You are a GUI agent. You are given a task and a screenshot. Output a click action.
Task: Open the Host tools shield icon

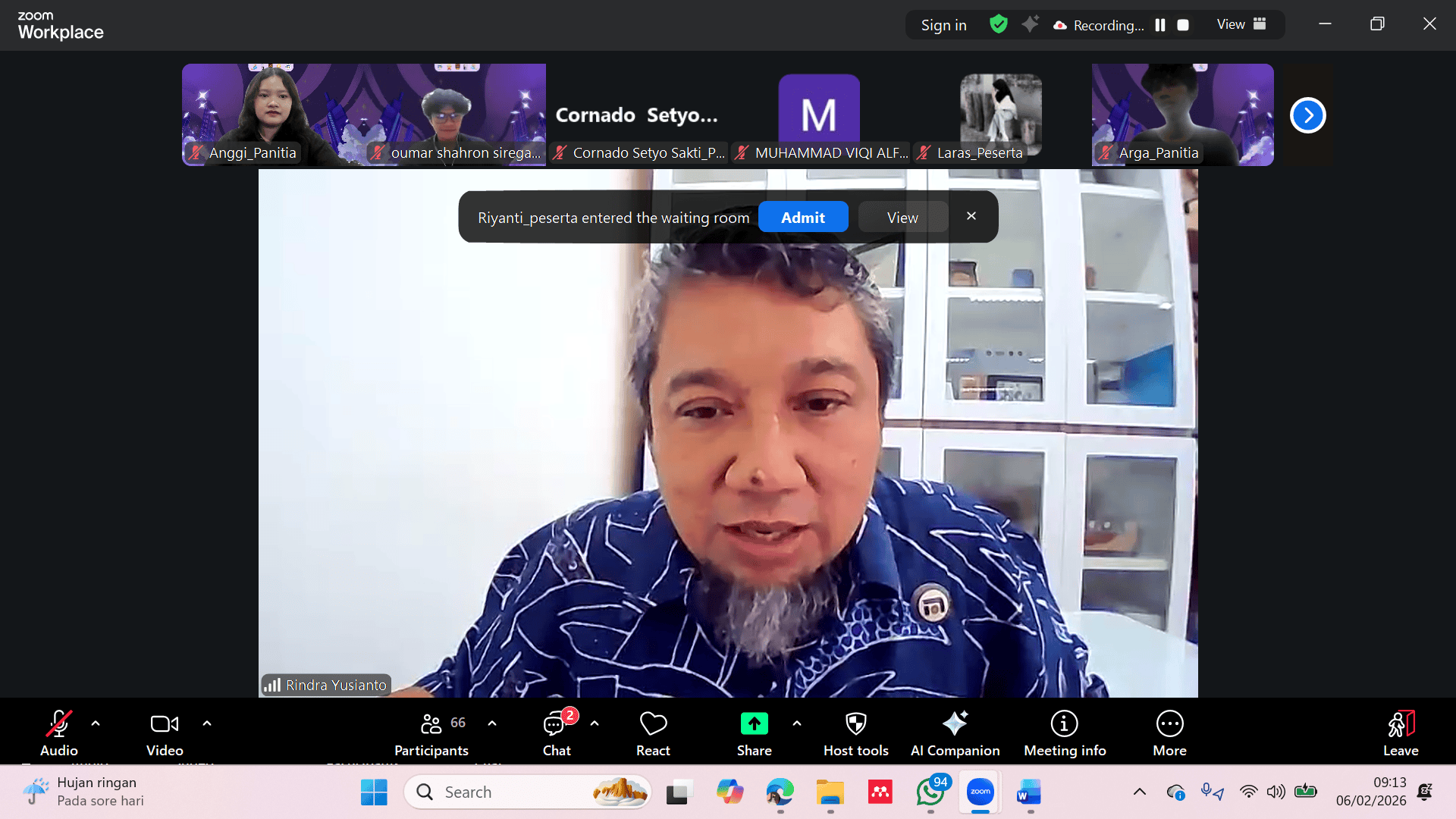[855, 724]
